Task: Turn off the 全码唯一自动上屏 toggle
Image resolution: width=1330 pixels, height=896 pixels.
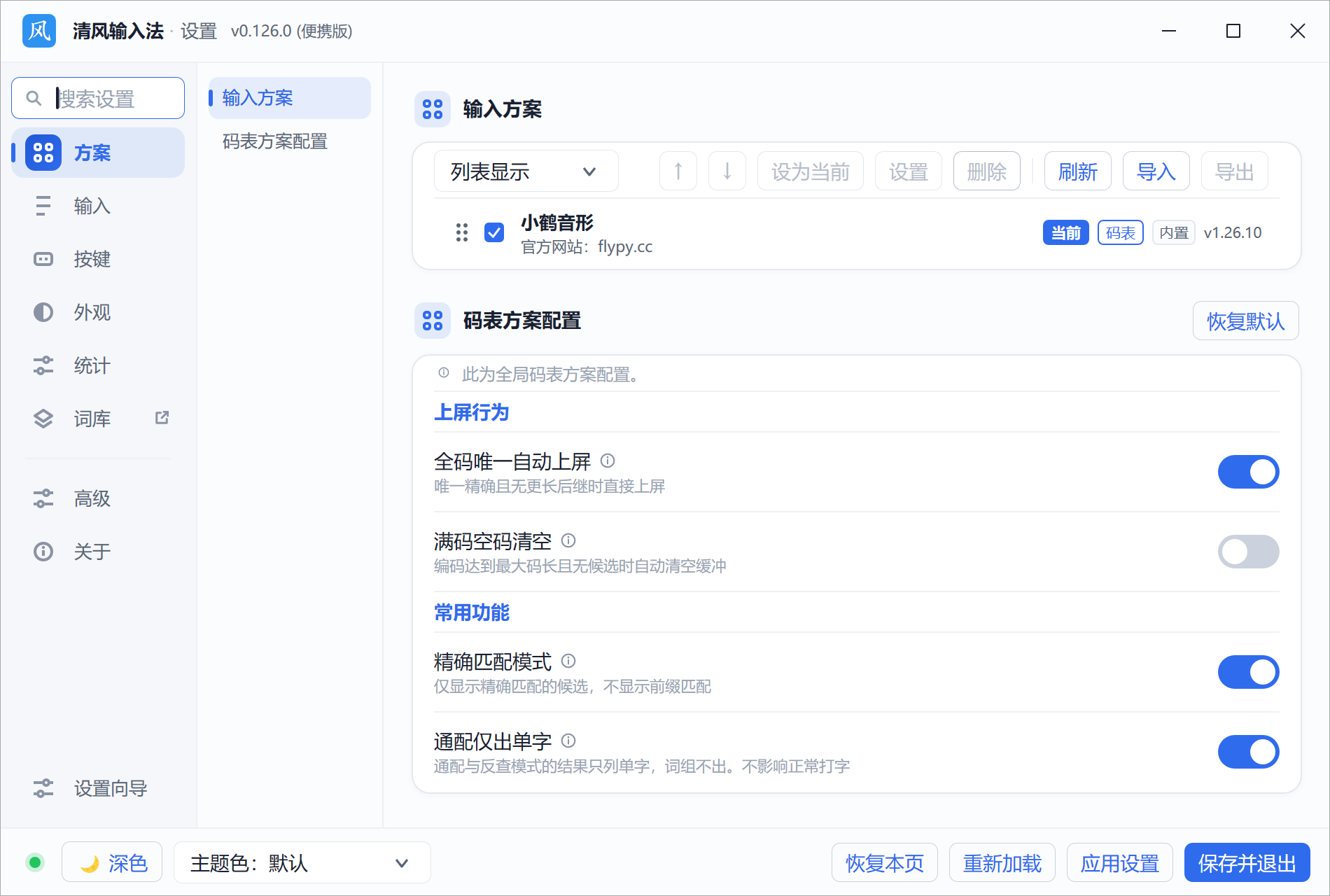Action: pyautogui.click(x=1249, y=472)
